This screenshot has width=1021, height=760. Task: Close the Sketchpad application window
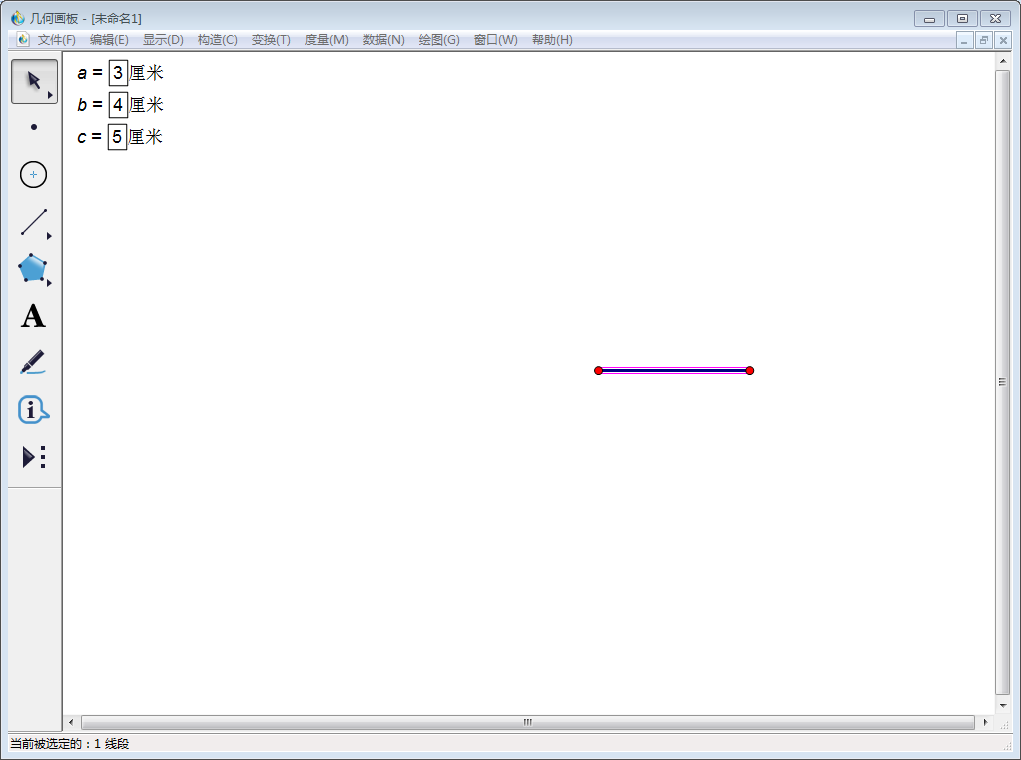(x=995, y=19)
